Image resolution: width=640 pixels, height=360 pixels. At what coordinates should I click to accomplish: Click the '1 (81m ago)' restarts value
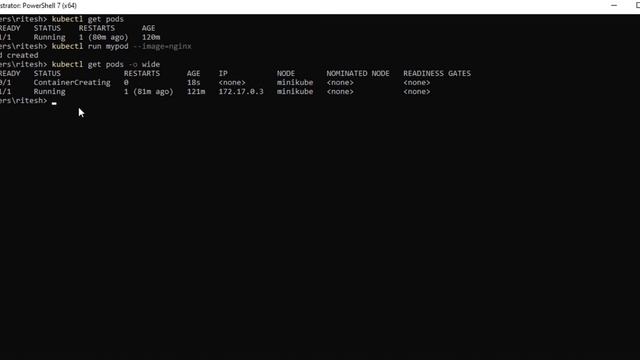[x=149, y=91]
